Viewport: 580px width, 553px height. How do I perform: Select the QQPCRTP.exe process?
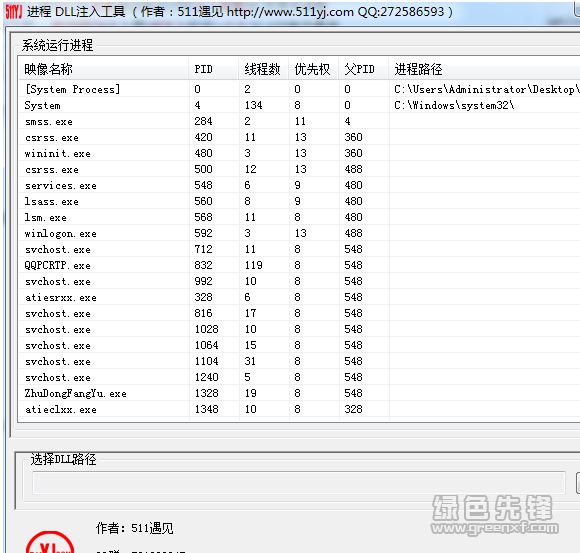click(x=300, y=265)
